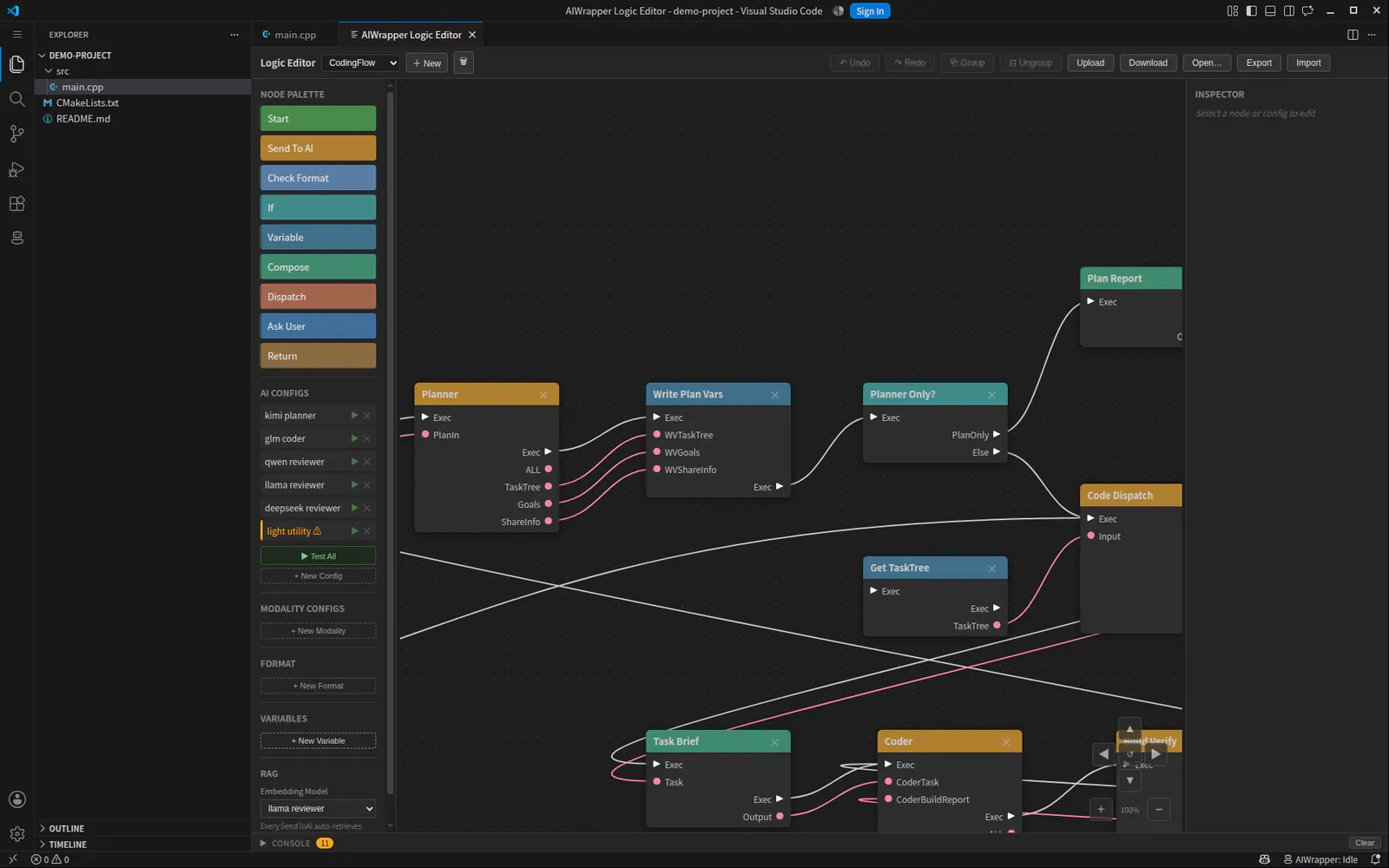Toggle the primary side bar layout icon
Image resolution: width=1389 pixels, height=868 pixels.
(x=1251, y=11)
